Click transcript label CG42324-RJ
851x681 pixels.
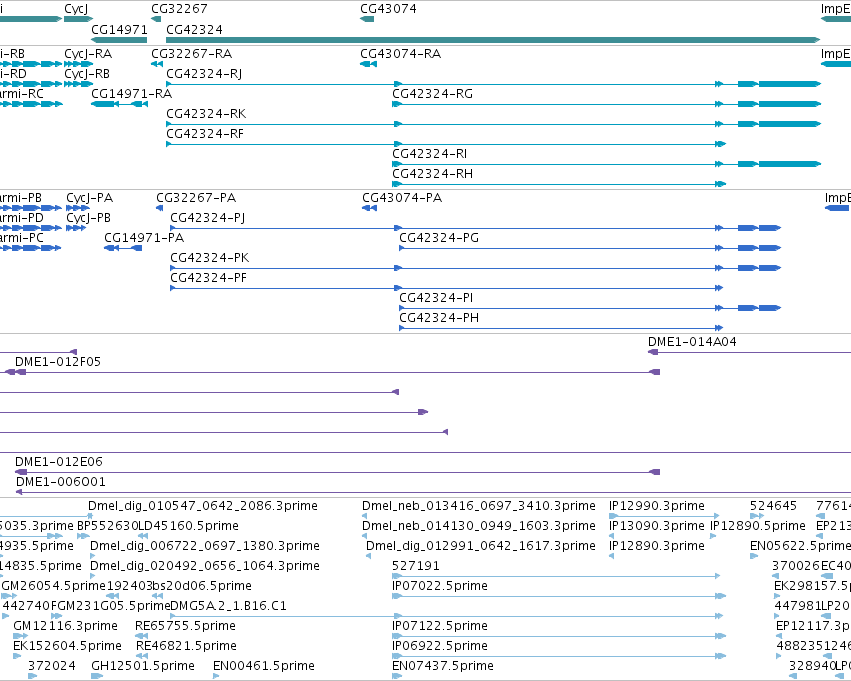point(204,74)
